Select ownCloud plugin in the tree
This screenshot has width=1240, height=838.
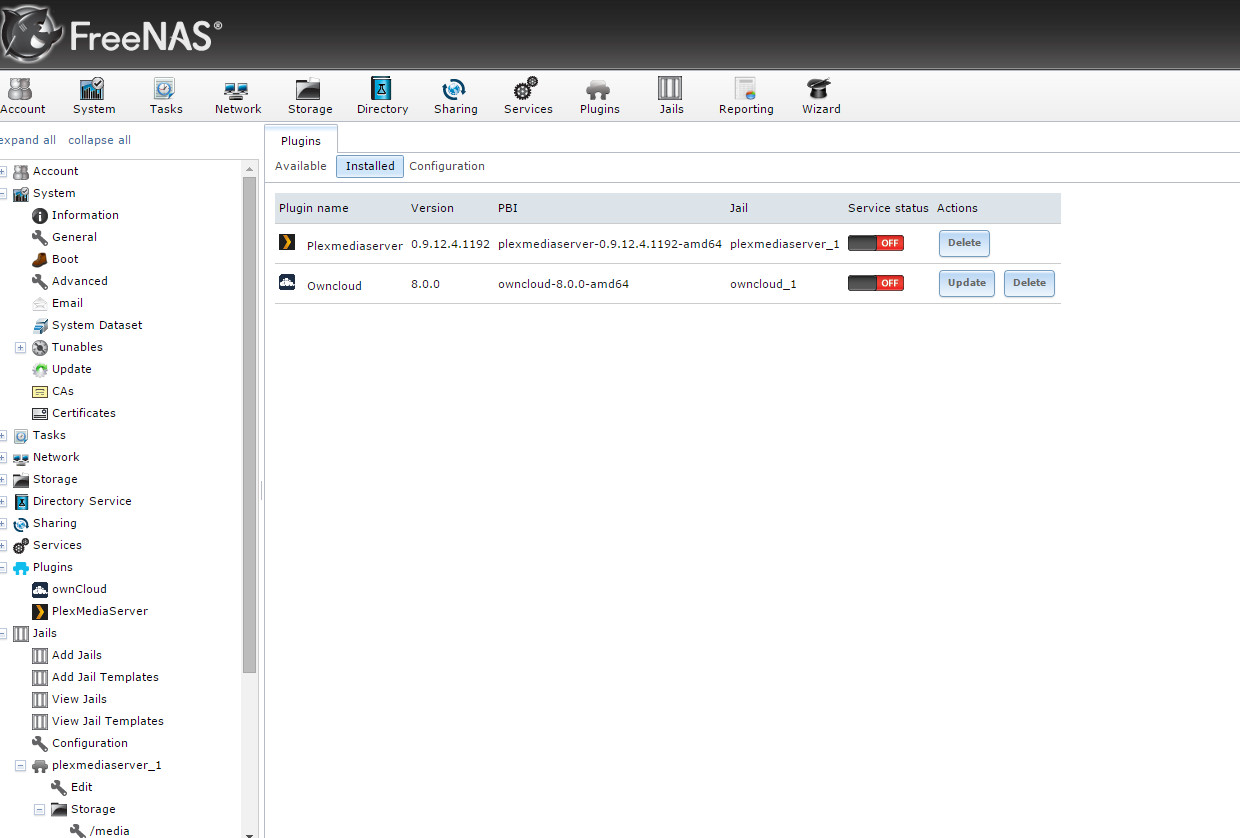(x=79, y=589)
